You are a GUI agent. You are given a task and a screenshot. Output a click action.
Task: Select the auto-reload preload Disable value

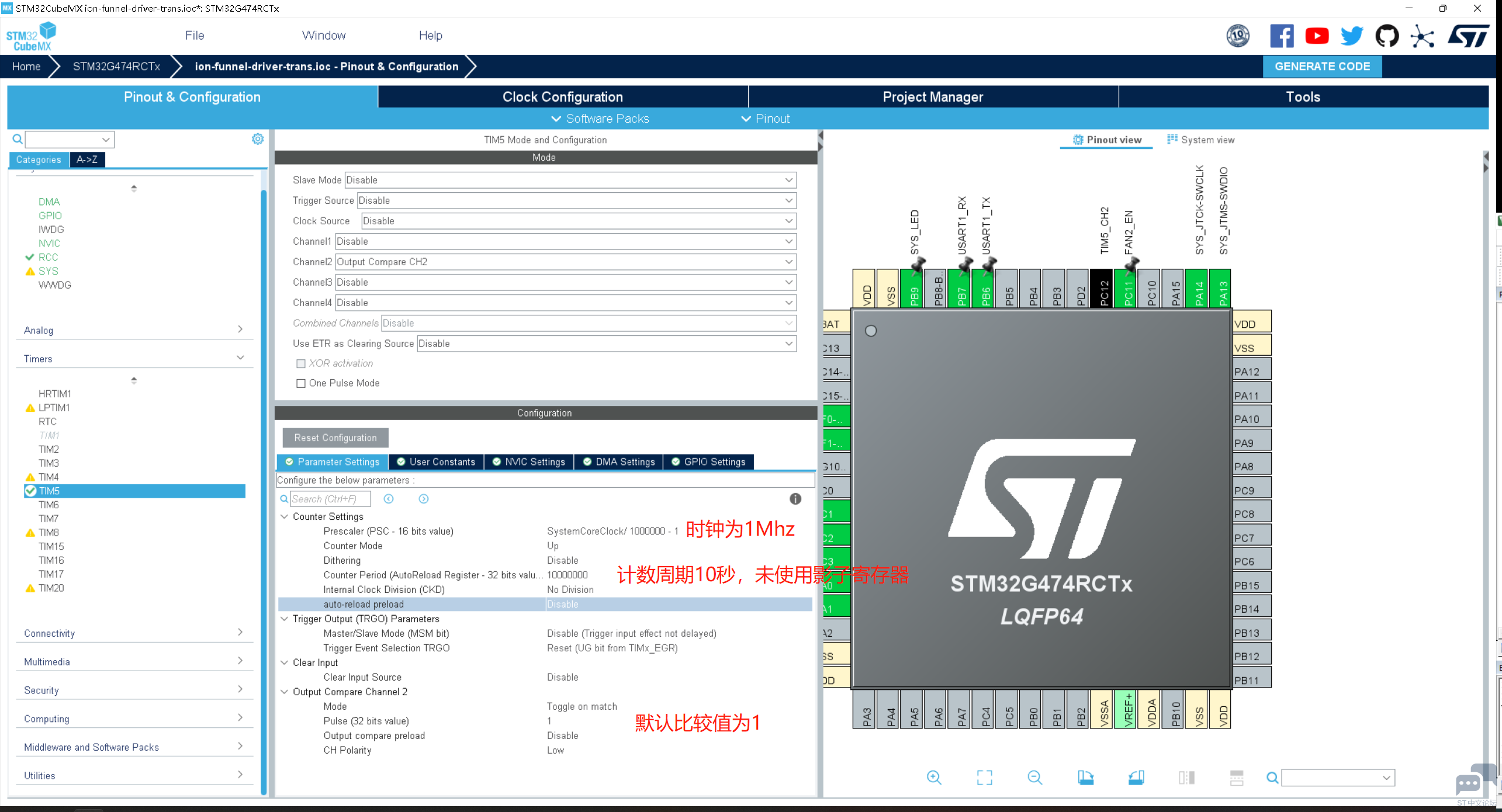(x=679, y=604)
